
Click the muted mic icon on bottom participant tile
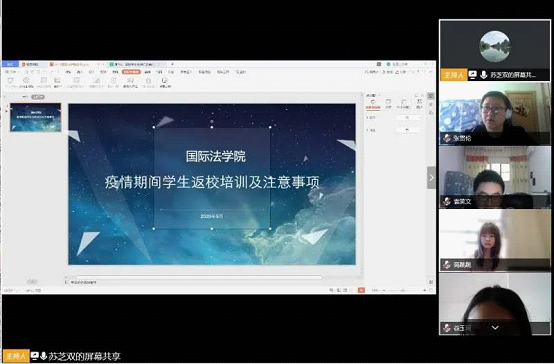(x=447, y=328)
